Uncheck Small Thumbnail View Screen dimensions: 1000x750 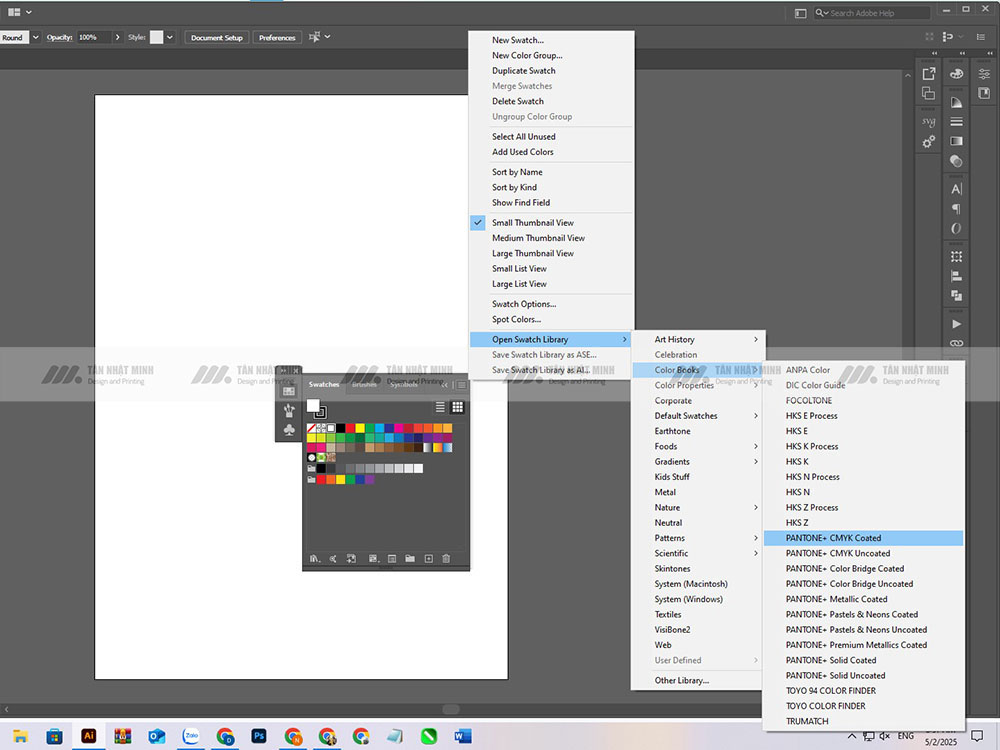pyautogui.click(x=552, y=223)
